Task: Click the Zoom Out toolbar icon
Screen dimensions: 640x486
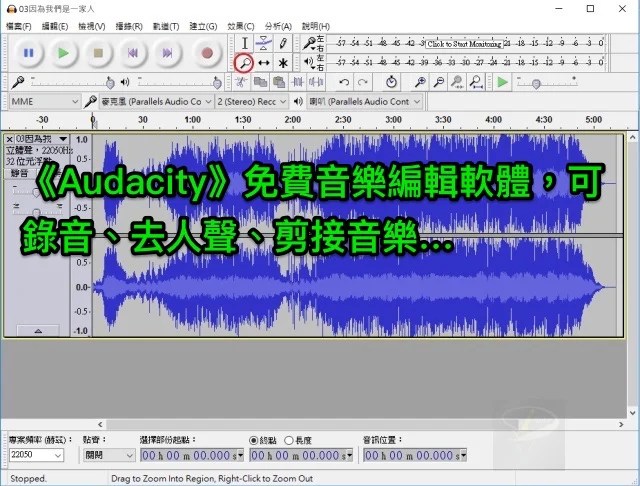Action: [439, 82]
